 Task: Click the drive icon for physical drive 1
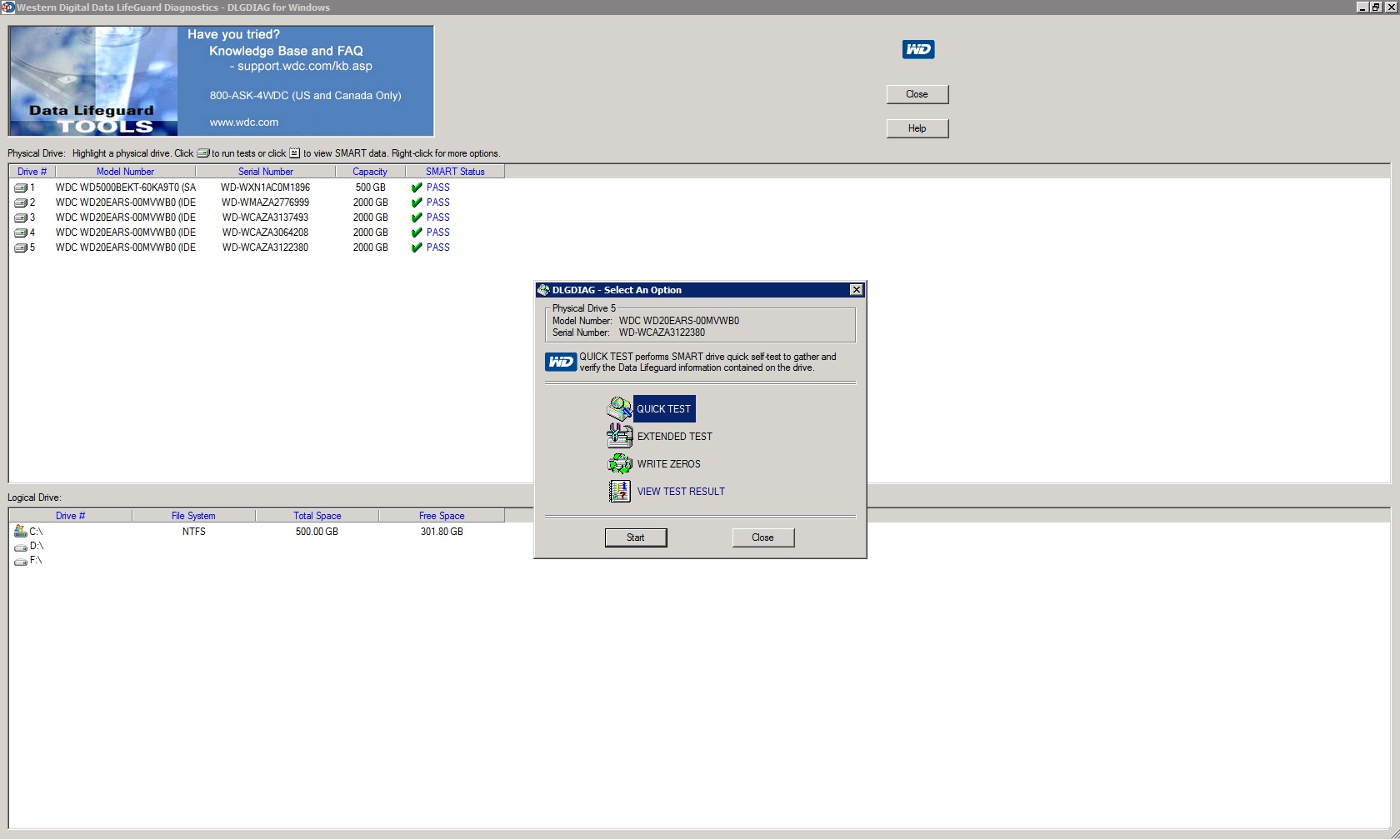click(21, 187)
